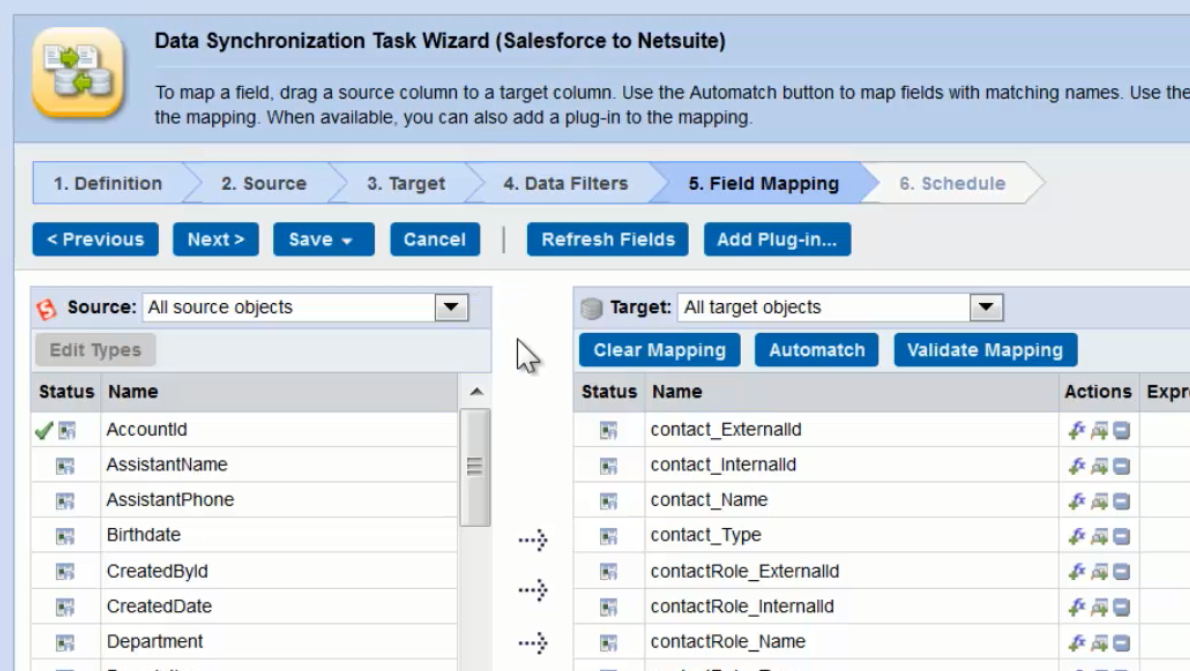Image resolution: width=1190 pixels, height=671 pixels.
Task: Add expression (fx) for contact_Name row
Action: 1076,501
